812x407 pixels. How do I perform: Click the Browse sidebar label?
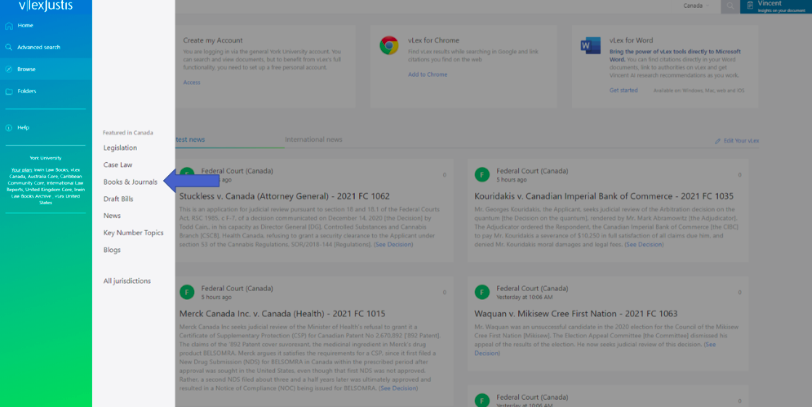[x=26, y=69]
